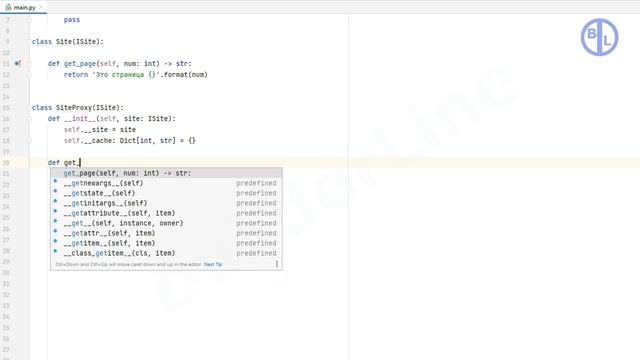Choose __class_getitem__(cls, item) completion
Screen dimensions: 640x360
point(166,253)
